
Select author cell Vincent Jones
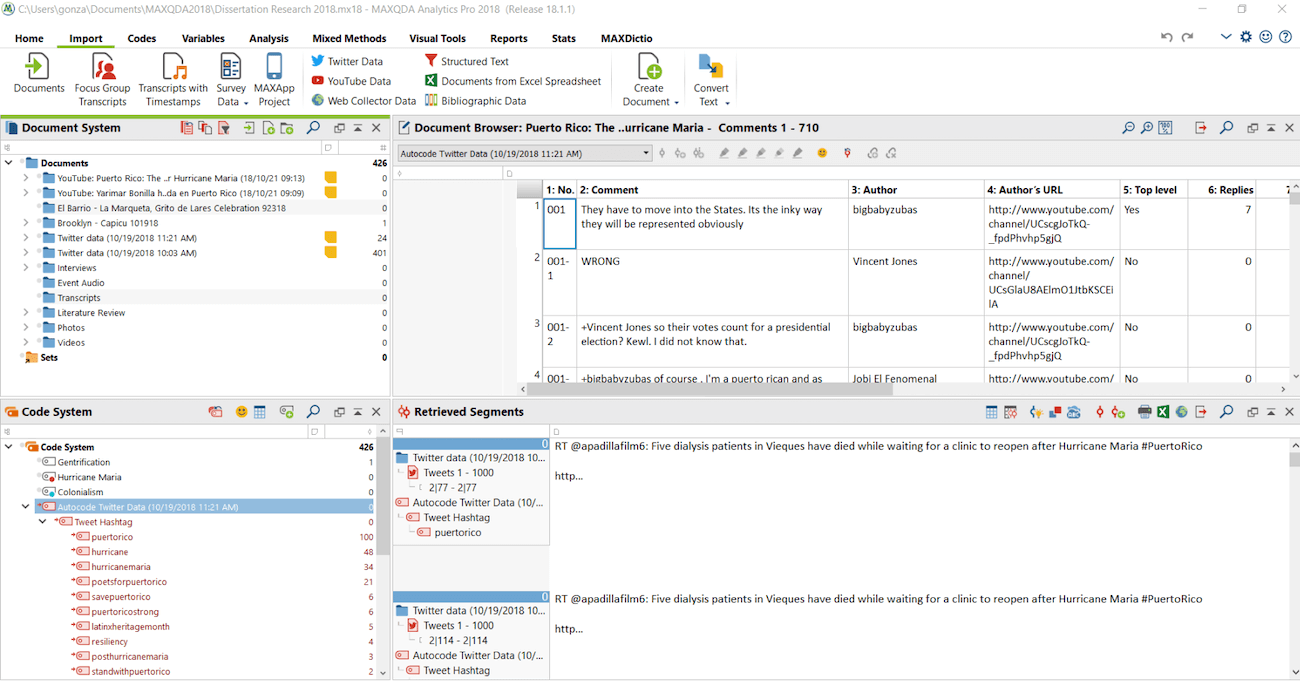(915, 283)
